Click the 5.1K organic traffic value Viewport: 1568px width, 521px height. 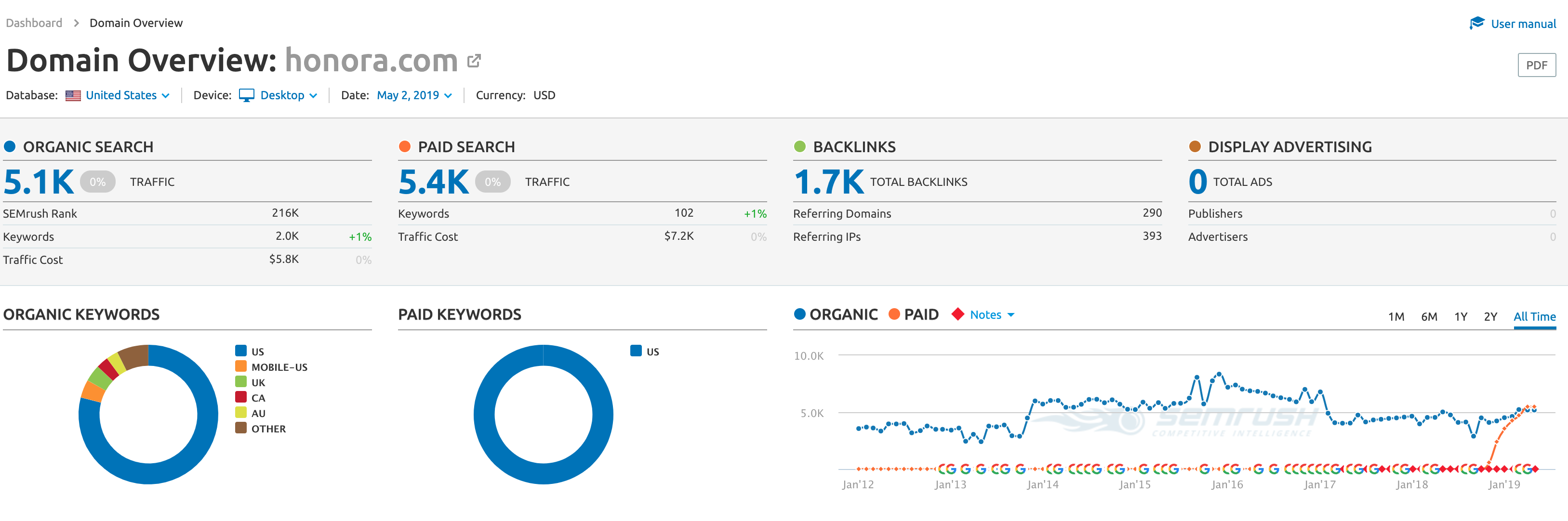pyautogui.click(x=39, y=182)
